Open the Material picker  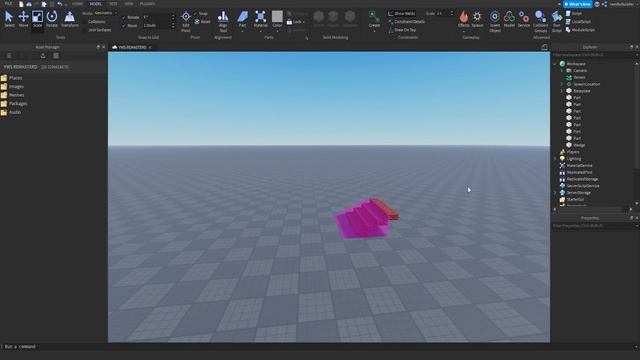(x=260, y=19)
